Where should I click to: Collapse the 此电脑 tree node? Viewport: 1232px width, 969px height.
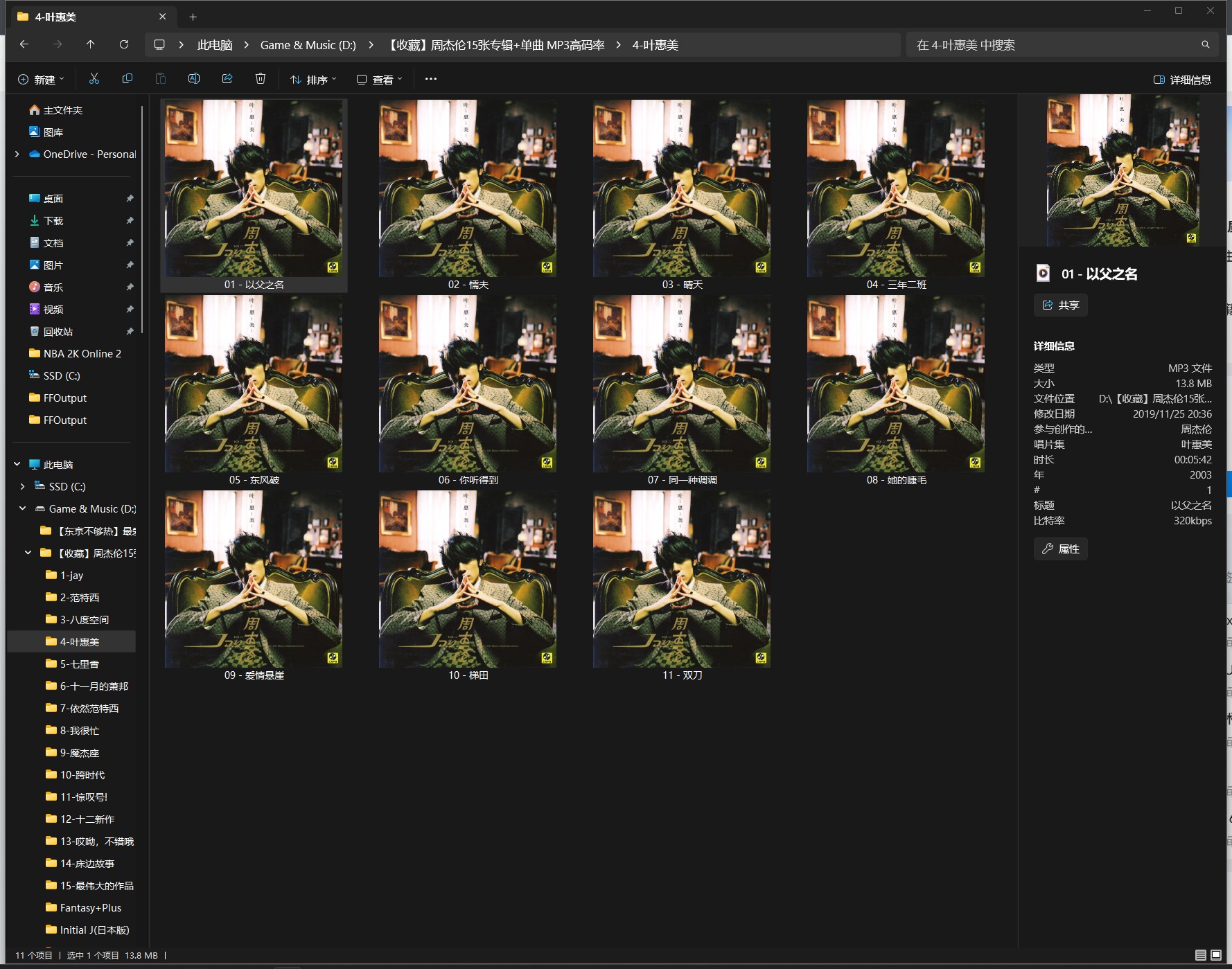[17, 465]
